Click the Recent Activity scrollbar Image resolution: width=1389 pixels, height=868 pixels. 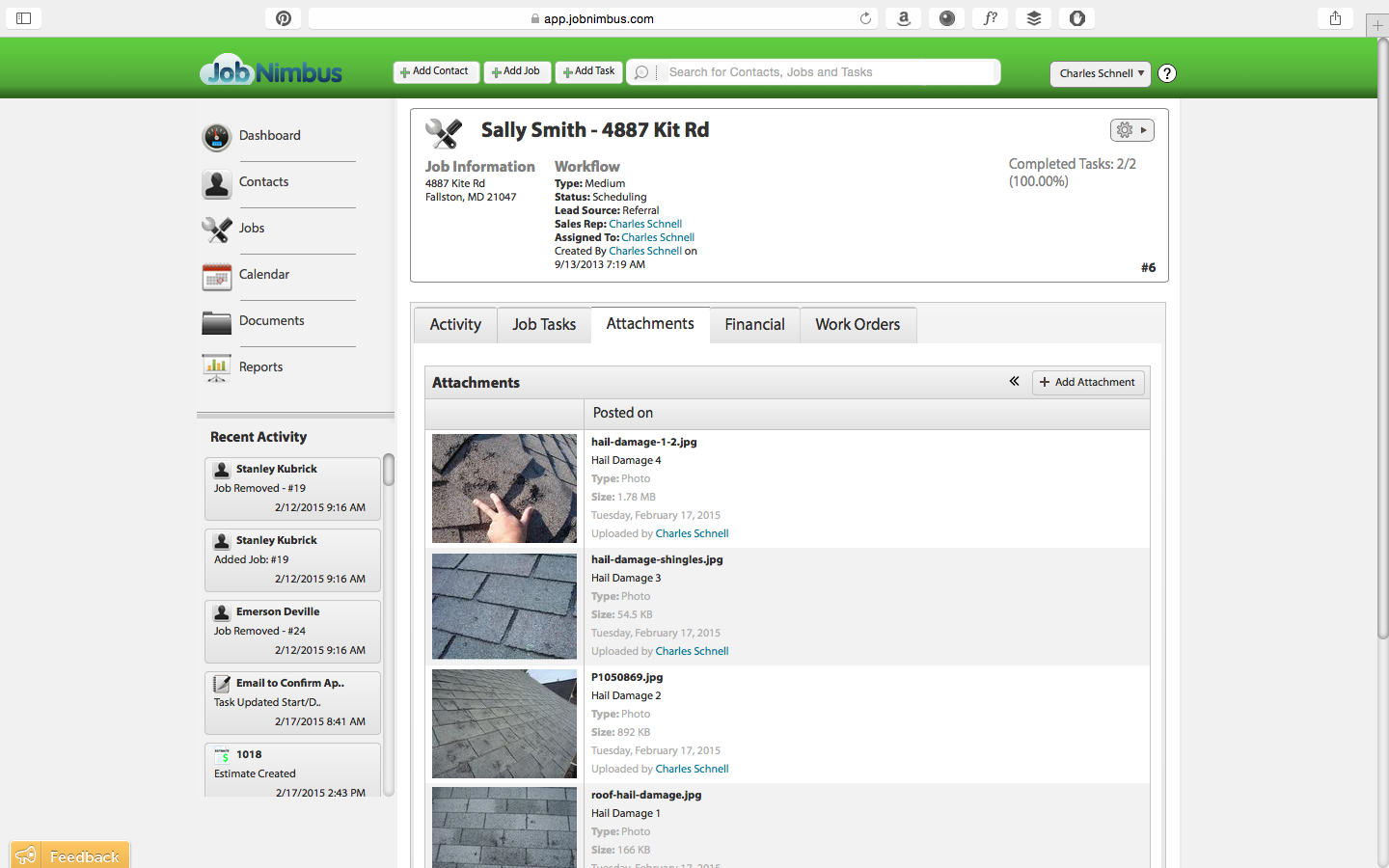pyautogui.click(x=389, y=470)
